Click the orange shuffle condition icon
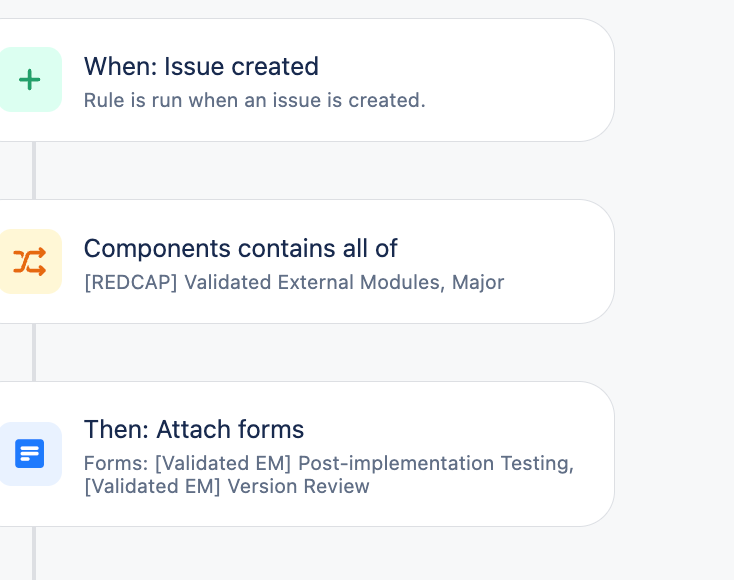Viewport: 734px width, 580px height. tap(30, 262)
